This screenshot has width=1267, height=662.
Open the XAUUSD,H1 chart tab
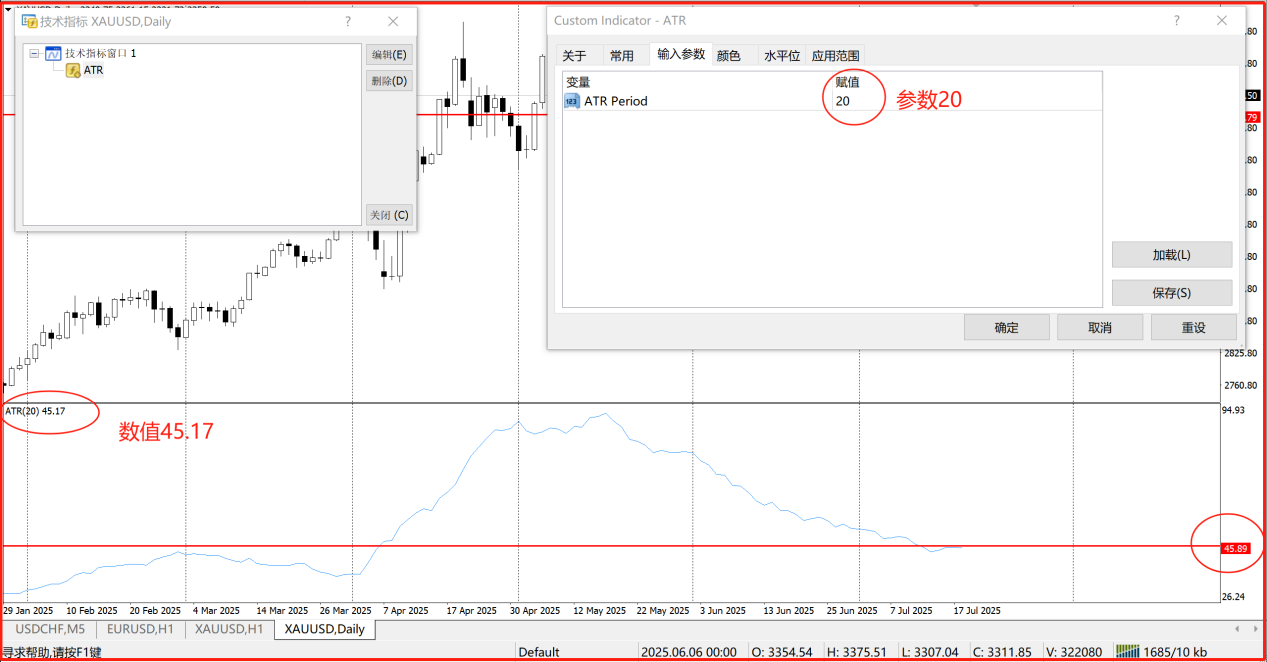coord(229,629)
